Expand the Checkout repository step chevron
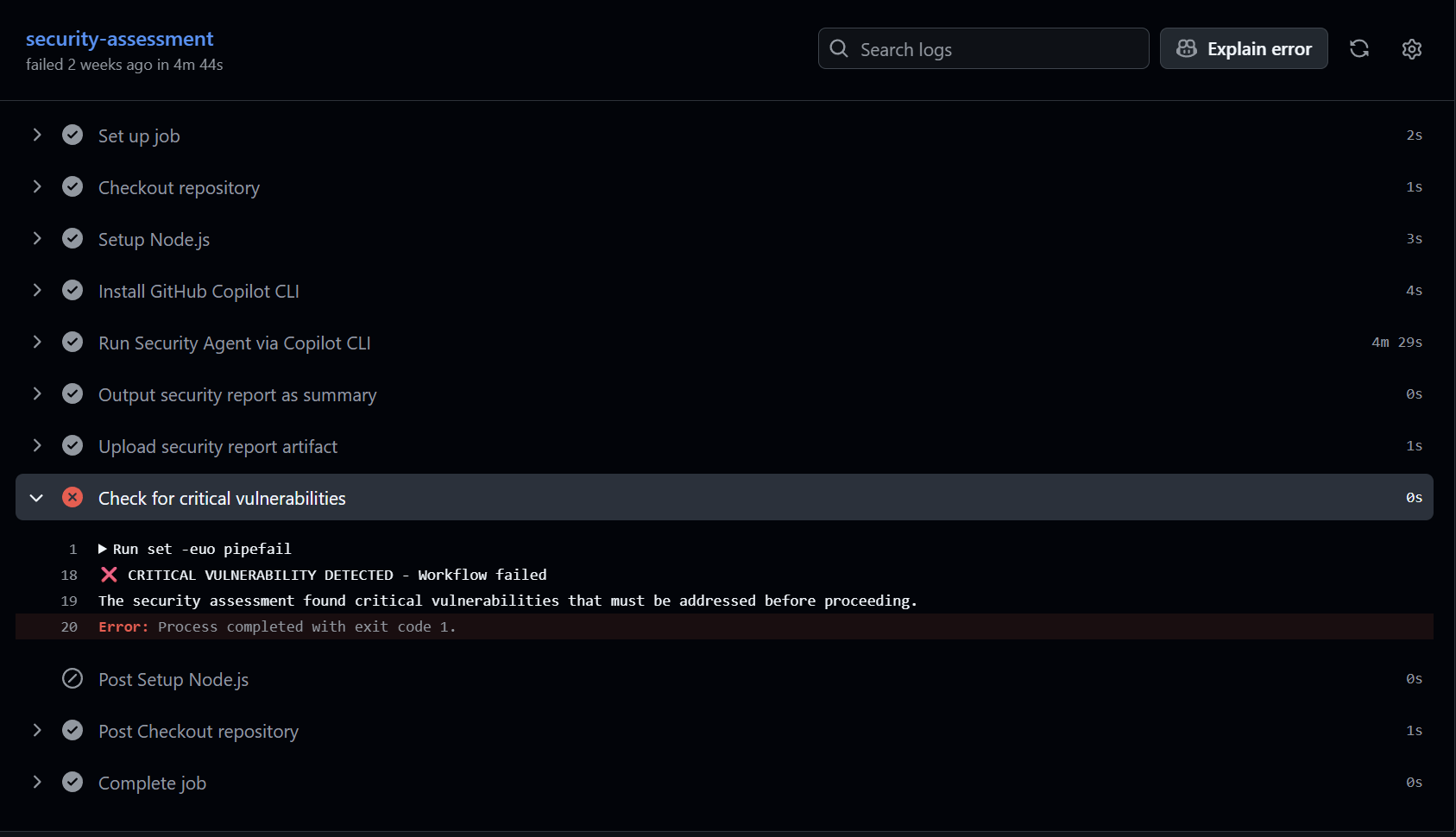This screenshot has width=1456, height=837. (37, 186)
